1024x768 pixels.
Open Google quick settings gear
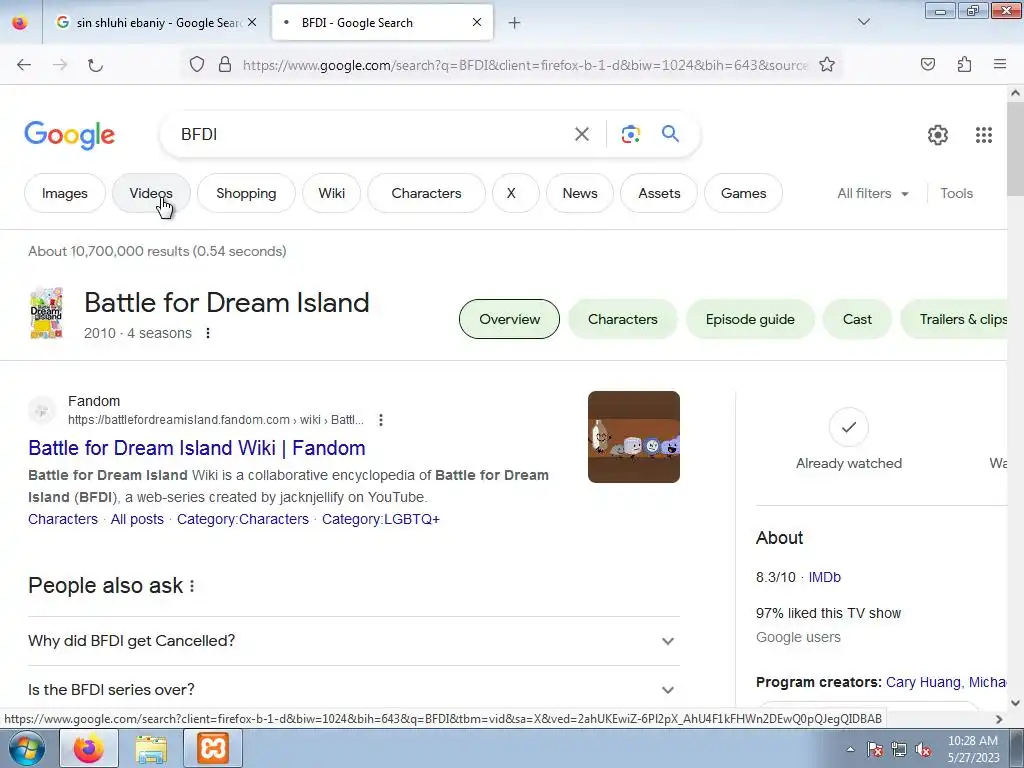tap(938, 135)
